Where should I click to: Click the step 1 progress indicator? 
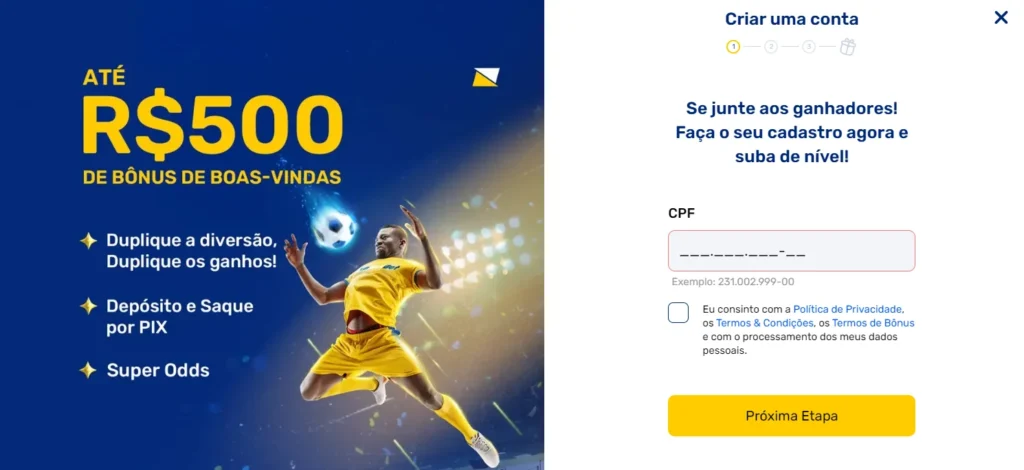click(733, 47)
